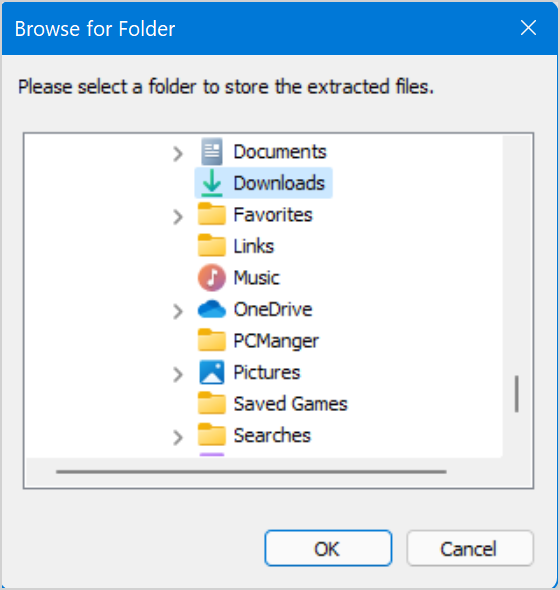Viewport: 560px width, 590px height.
Task: Select the Saved Games folder
Action: [290, 404]
